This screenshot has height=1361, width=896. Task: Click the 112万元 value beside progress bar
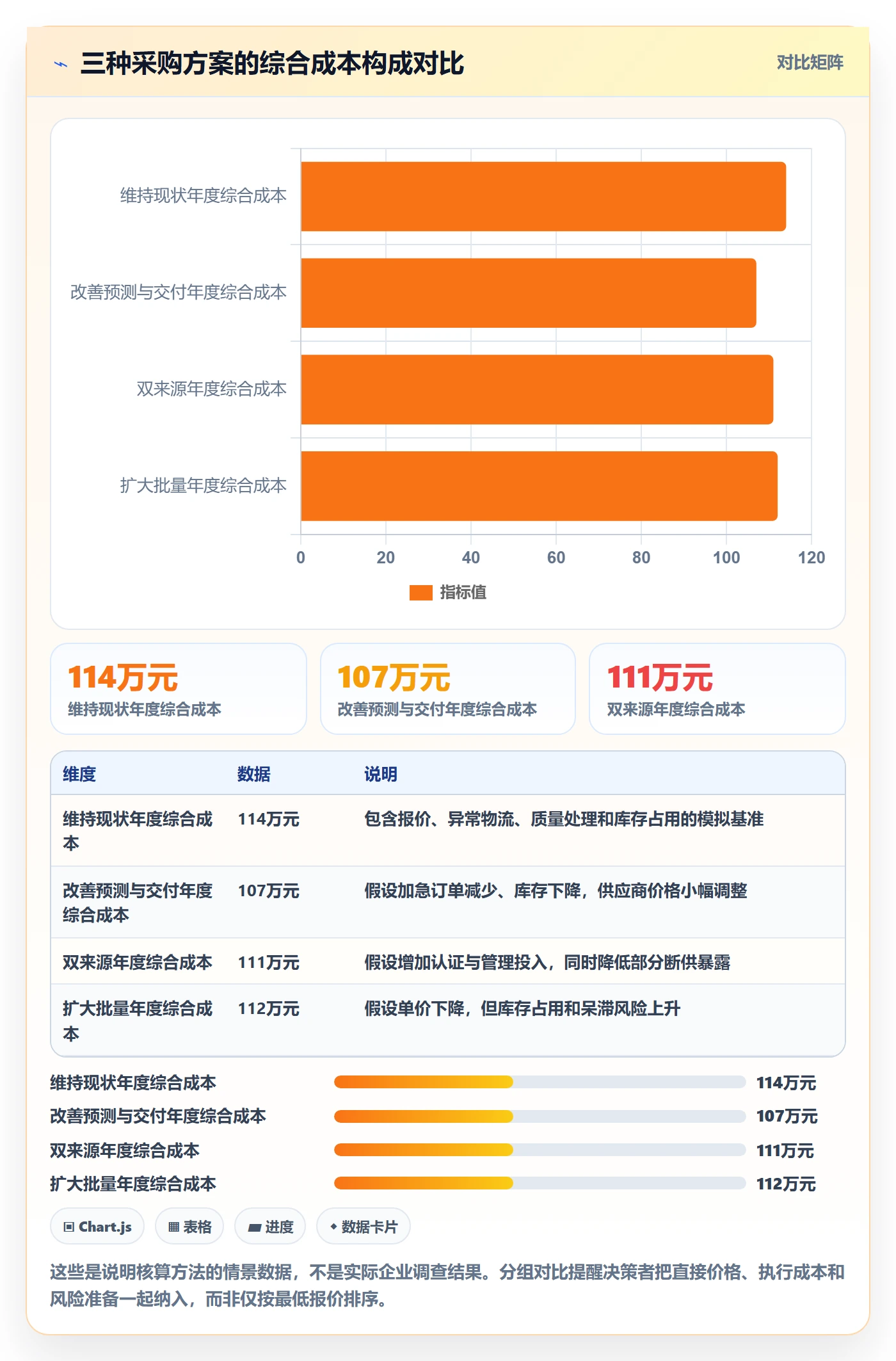click(x=786, y=1184)
